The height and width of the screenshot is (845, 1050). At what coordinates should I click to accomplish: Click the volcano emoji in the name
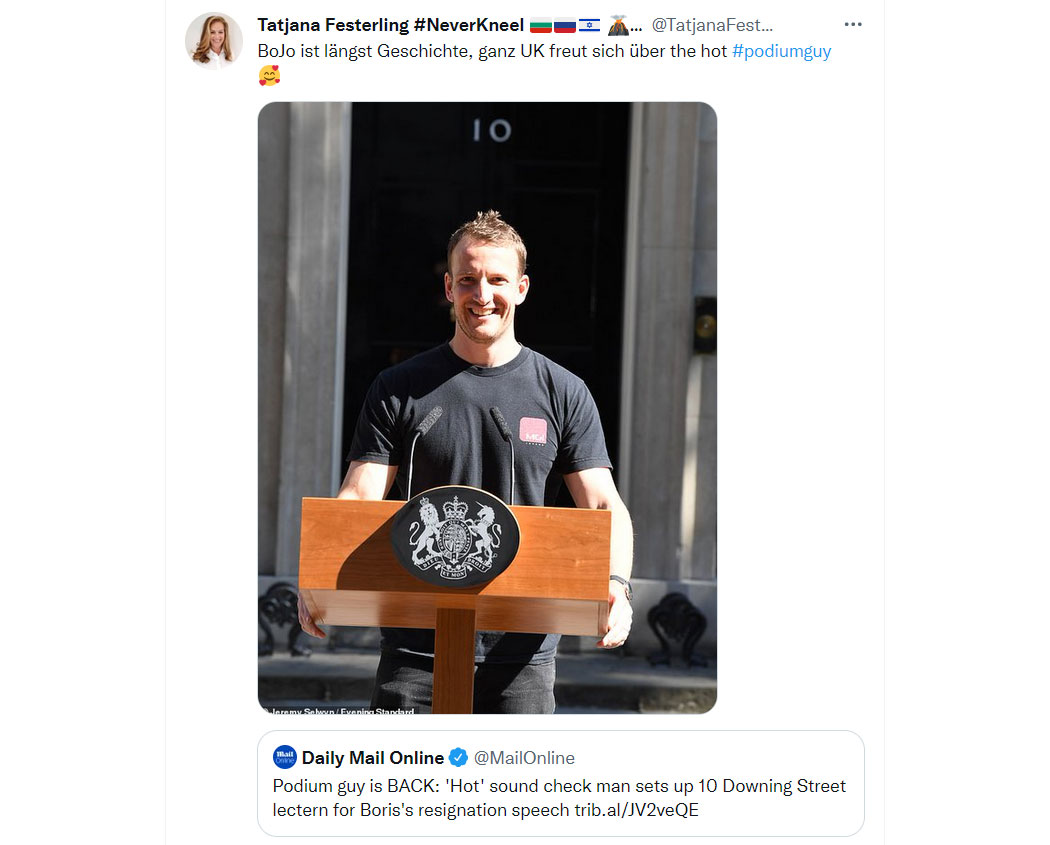click(618, 25)
